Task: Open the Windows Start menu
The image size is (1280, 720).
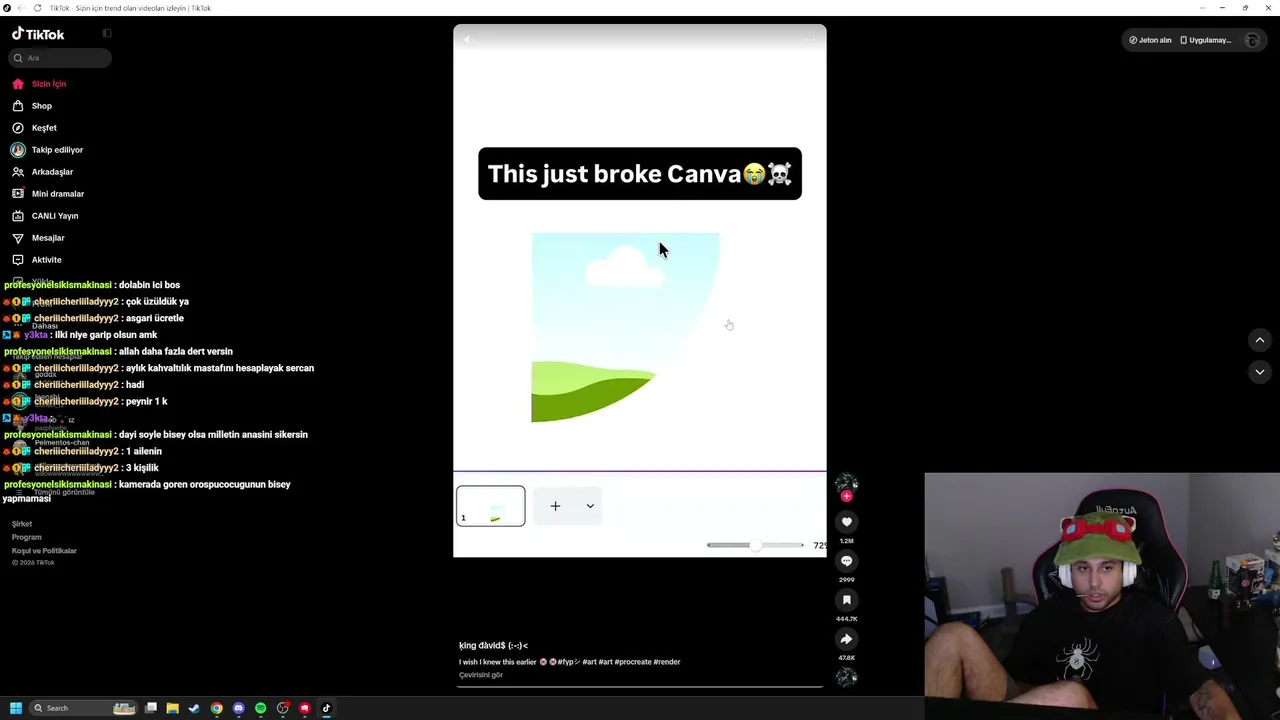Action: tap(16, 708)
